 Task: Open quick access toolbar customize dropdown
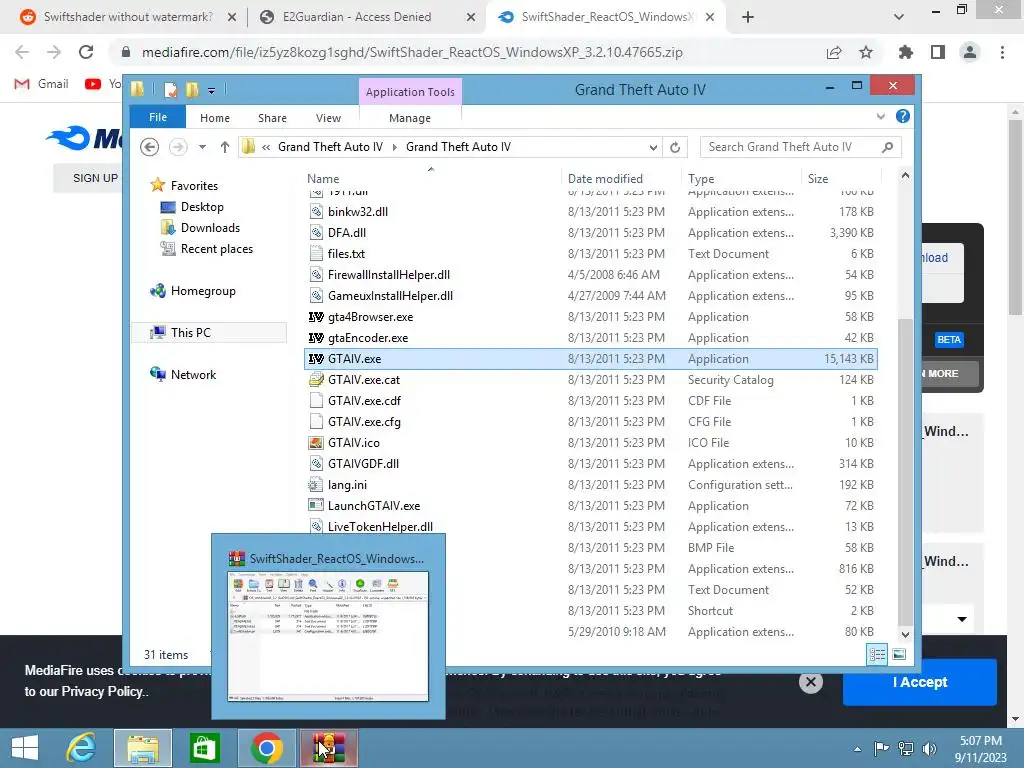tap(212, 91)
